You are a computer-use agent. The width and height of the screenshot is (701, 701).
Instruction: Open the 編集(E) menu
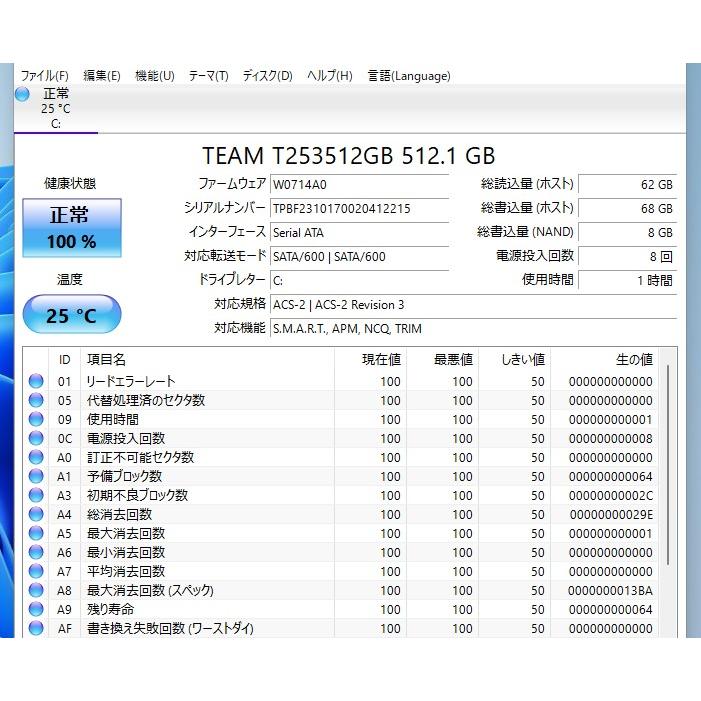point(102,76)
